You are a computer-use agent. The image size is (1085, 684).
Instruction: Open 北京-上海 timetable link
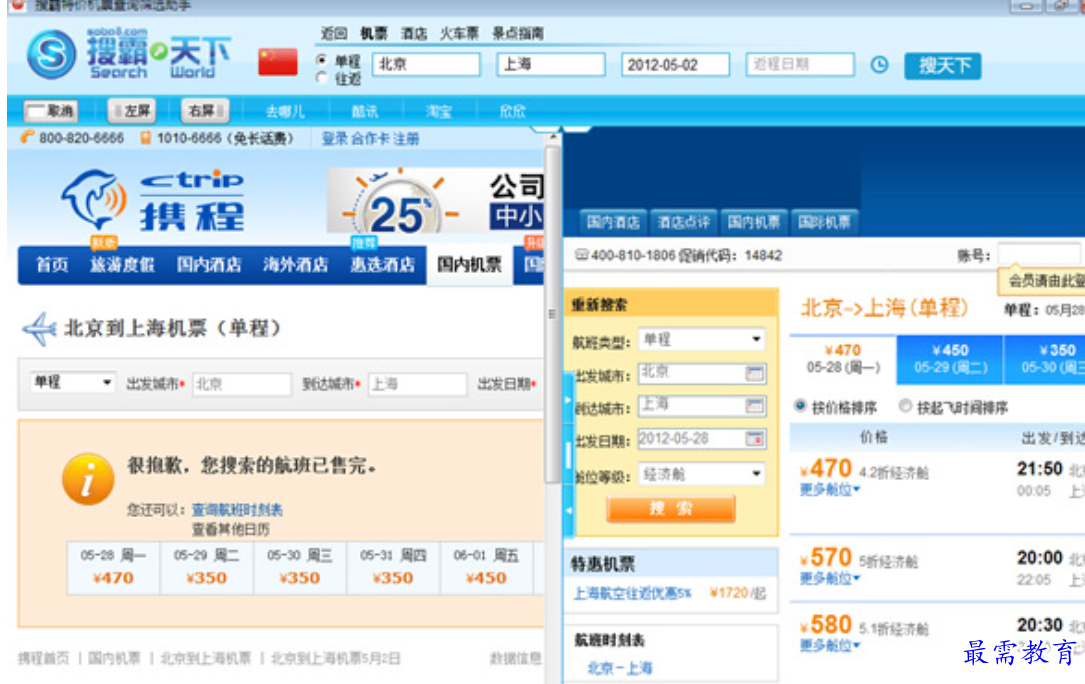click(620, 668)
